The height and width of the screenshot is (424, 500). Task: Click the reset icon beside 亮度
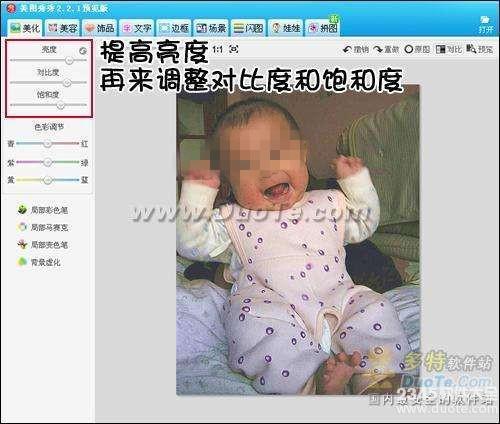pyautogui.click(x=83, y=51)
